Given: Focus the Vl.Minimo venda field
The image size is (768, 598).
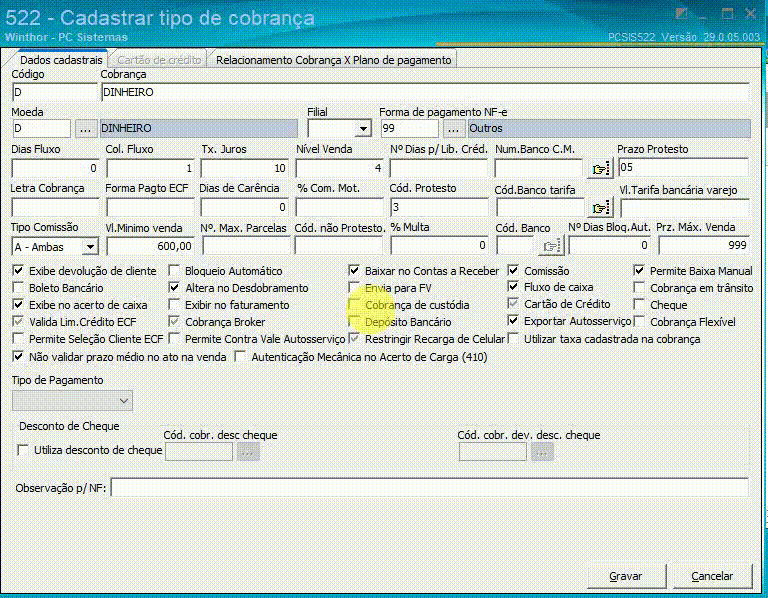Looking at the screenshot, I should (150, 246).
